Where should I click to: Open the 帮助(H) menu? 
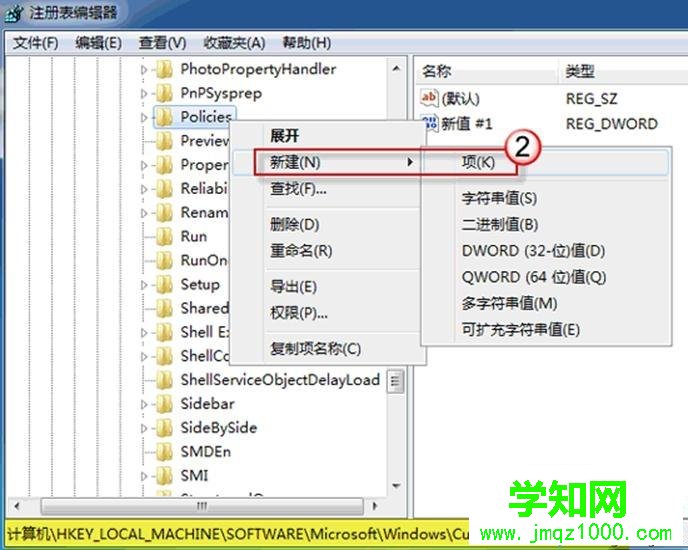tap(306, 43)
